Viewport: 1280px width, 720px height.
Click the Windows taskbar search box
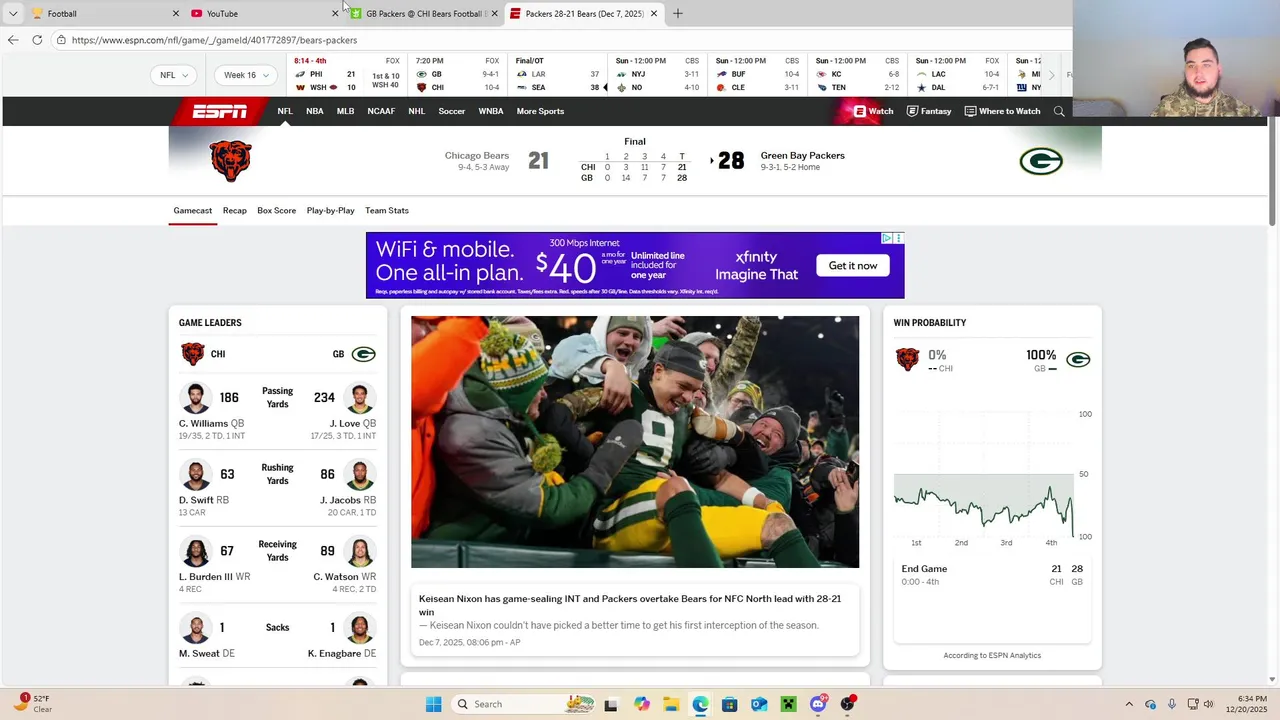[523, 704]
